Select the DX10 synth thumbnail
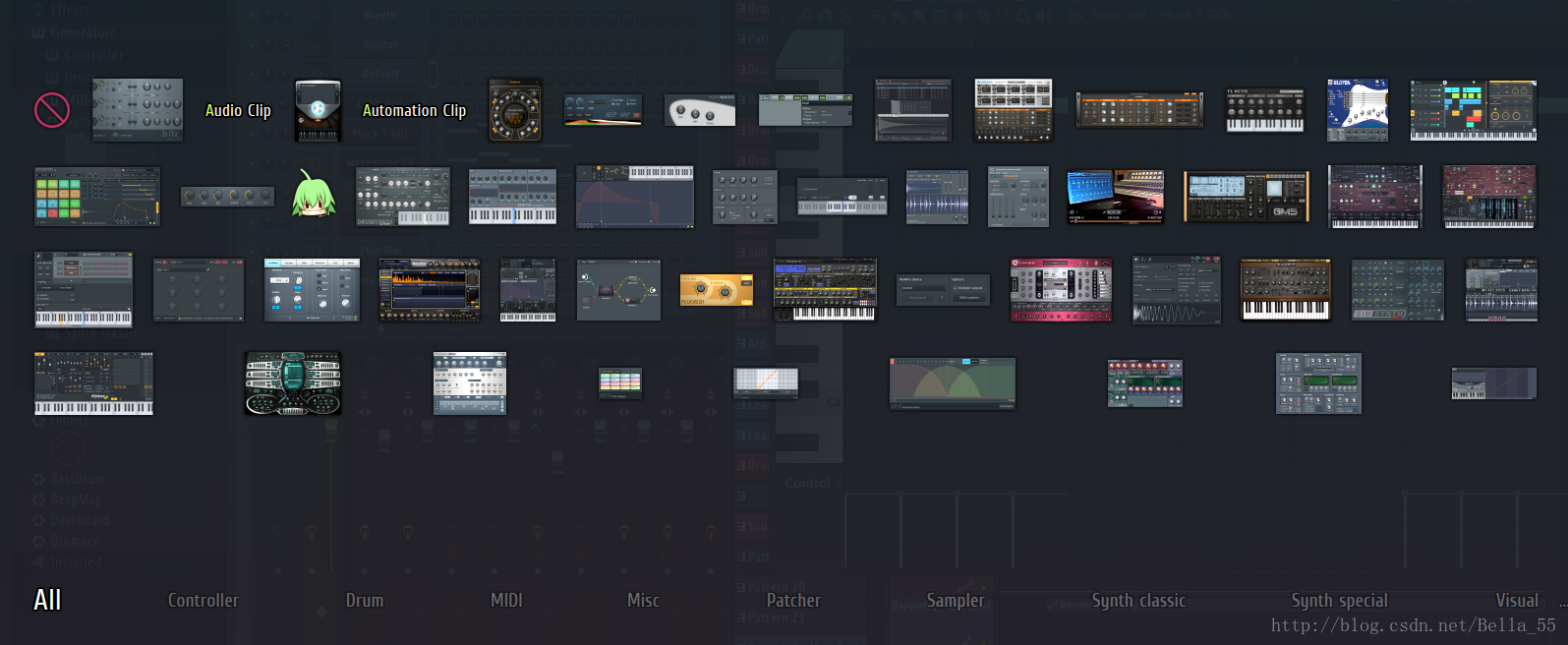 click(512, 197)
